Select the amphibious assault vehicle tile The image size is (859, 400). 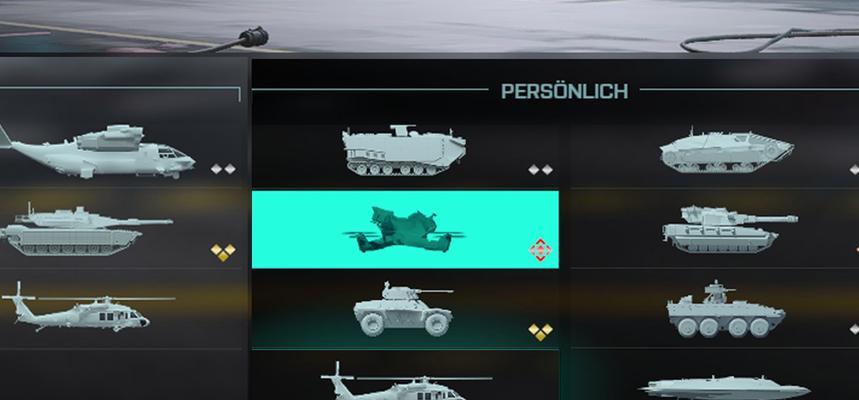405,151
